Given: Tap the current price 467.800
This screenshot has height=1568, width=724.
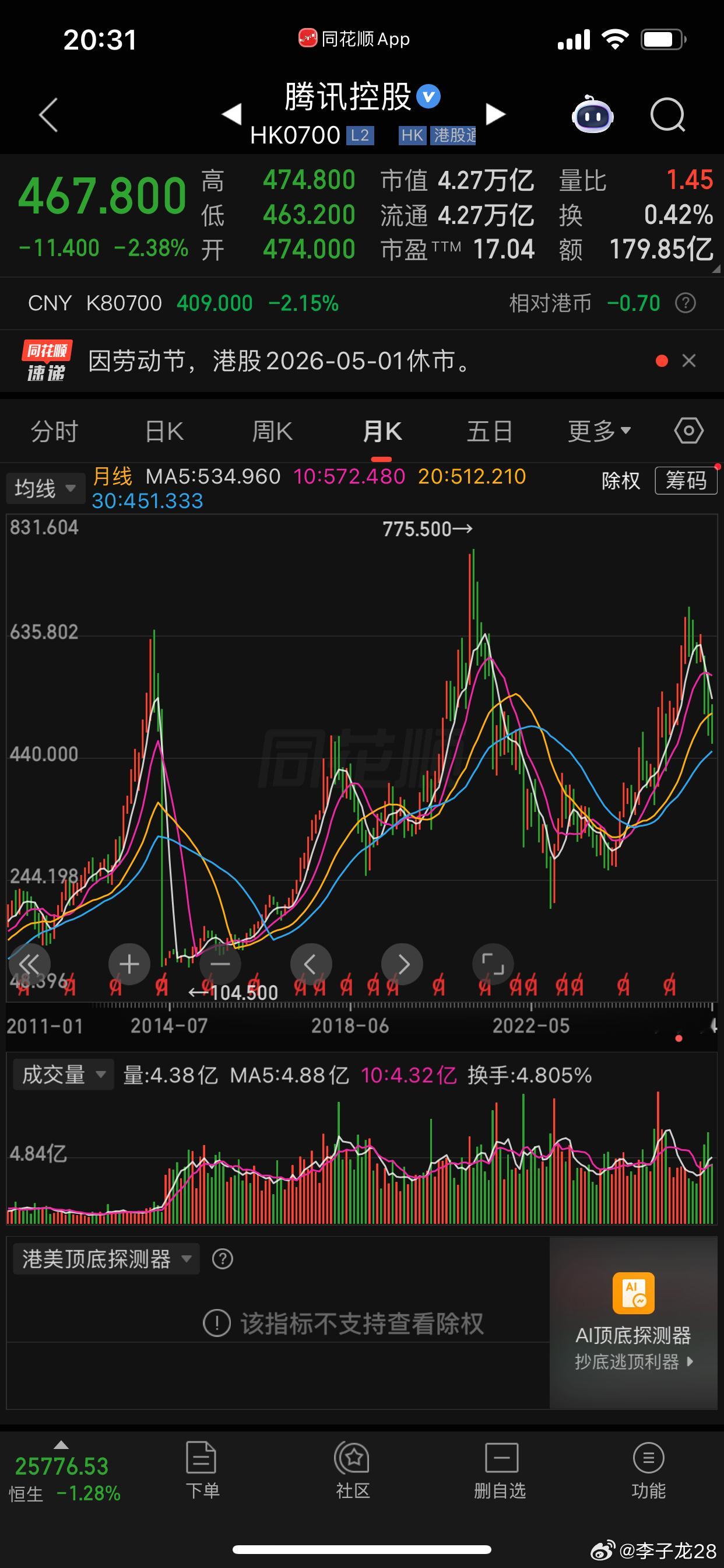Looking at the screenshot, I should click(x=102, y=196).
